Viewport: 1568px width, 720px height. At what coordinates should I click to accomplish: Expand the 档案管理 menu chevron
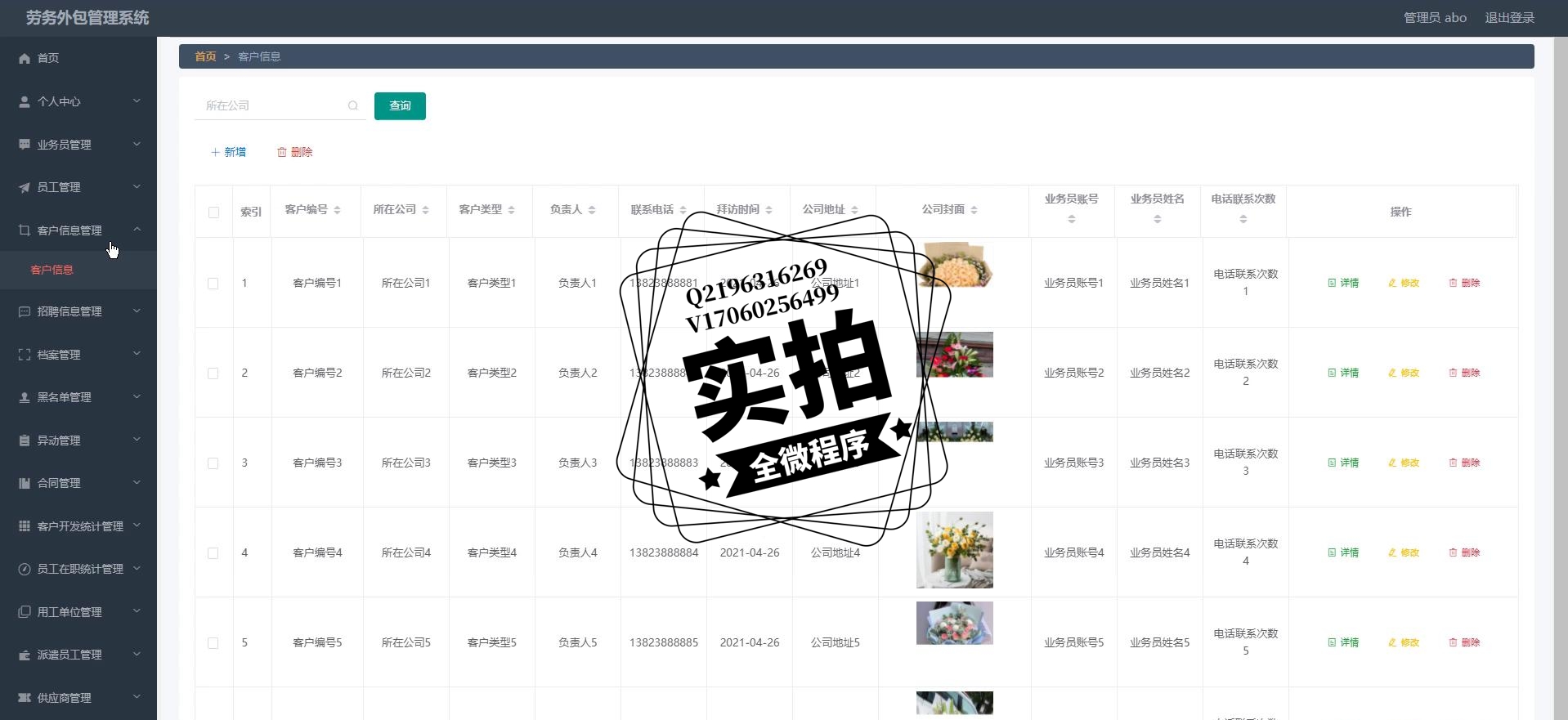[x=137, y=354]
